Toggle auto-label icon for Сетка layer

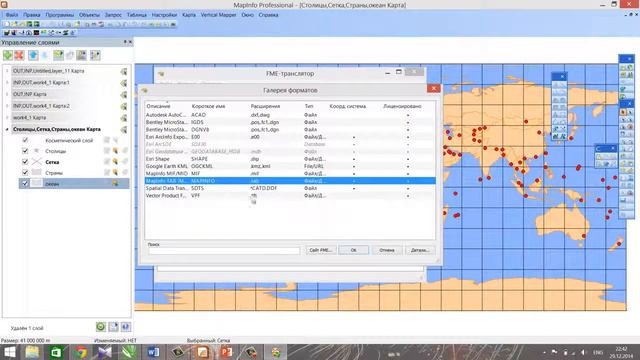(124, 162)
